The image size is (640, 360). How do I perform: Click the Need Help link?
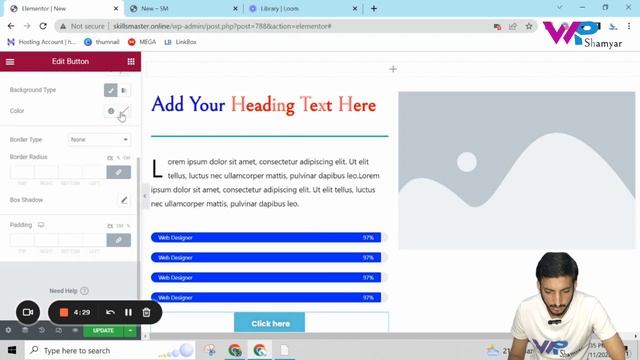69,291
